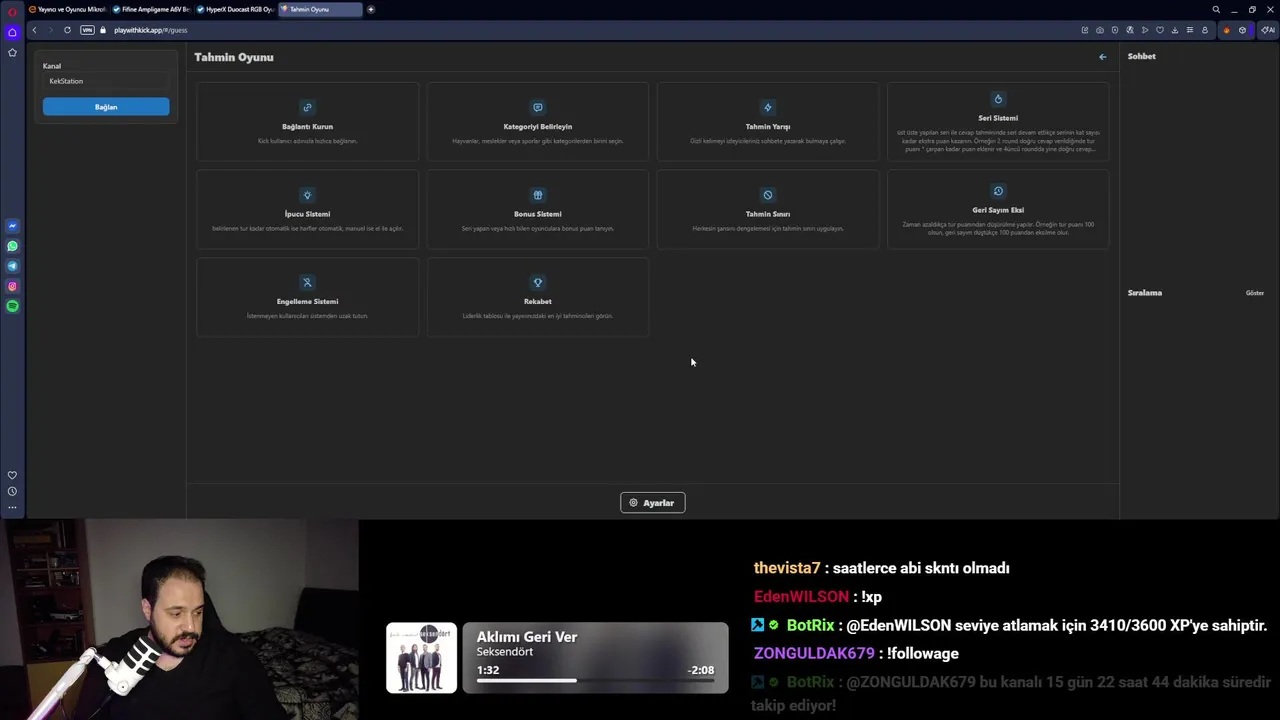Open tab search magnifier
Image resolution: width=1280 pixels, height=720 pixels.
(x=1216, y=9)
